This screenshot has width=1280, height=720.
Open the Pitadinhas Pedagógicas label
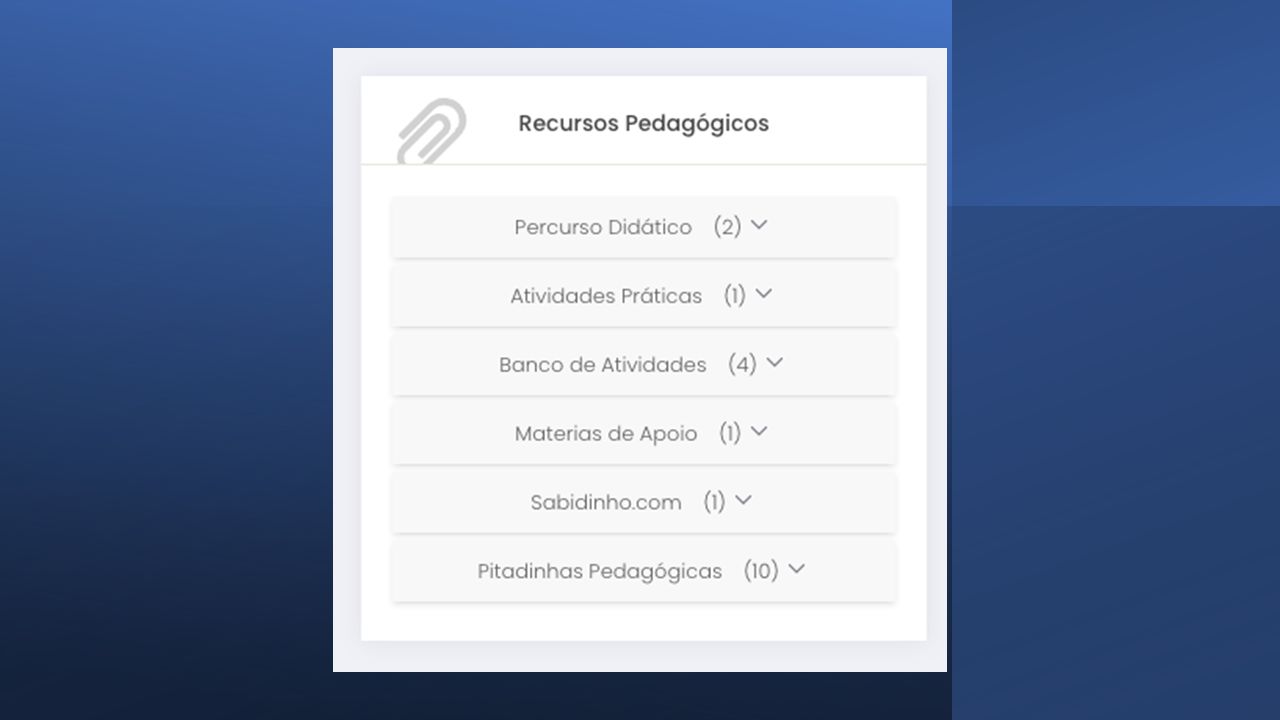click(600, 571)
